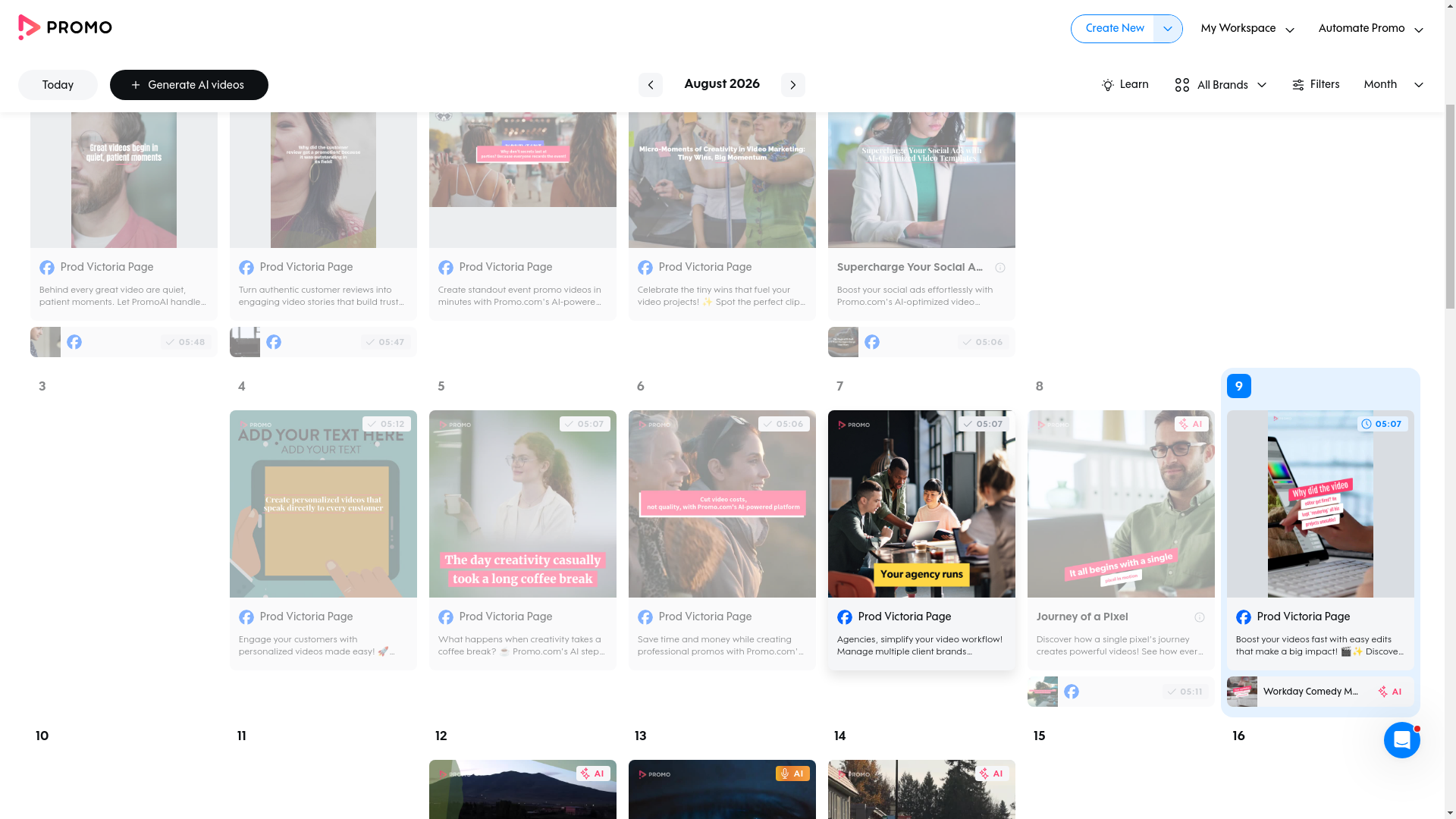The image size is (1456, 819).
Task: Click Generate AI videos
Action: point(189,85)
